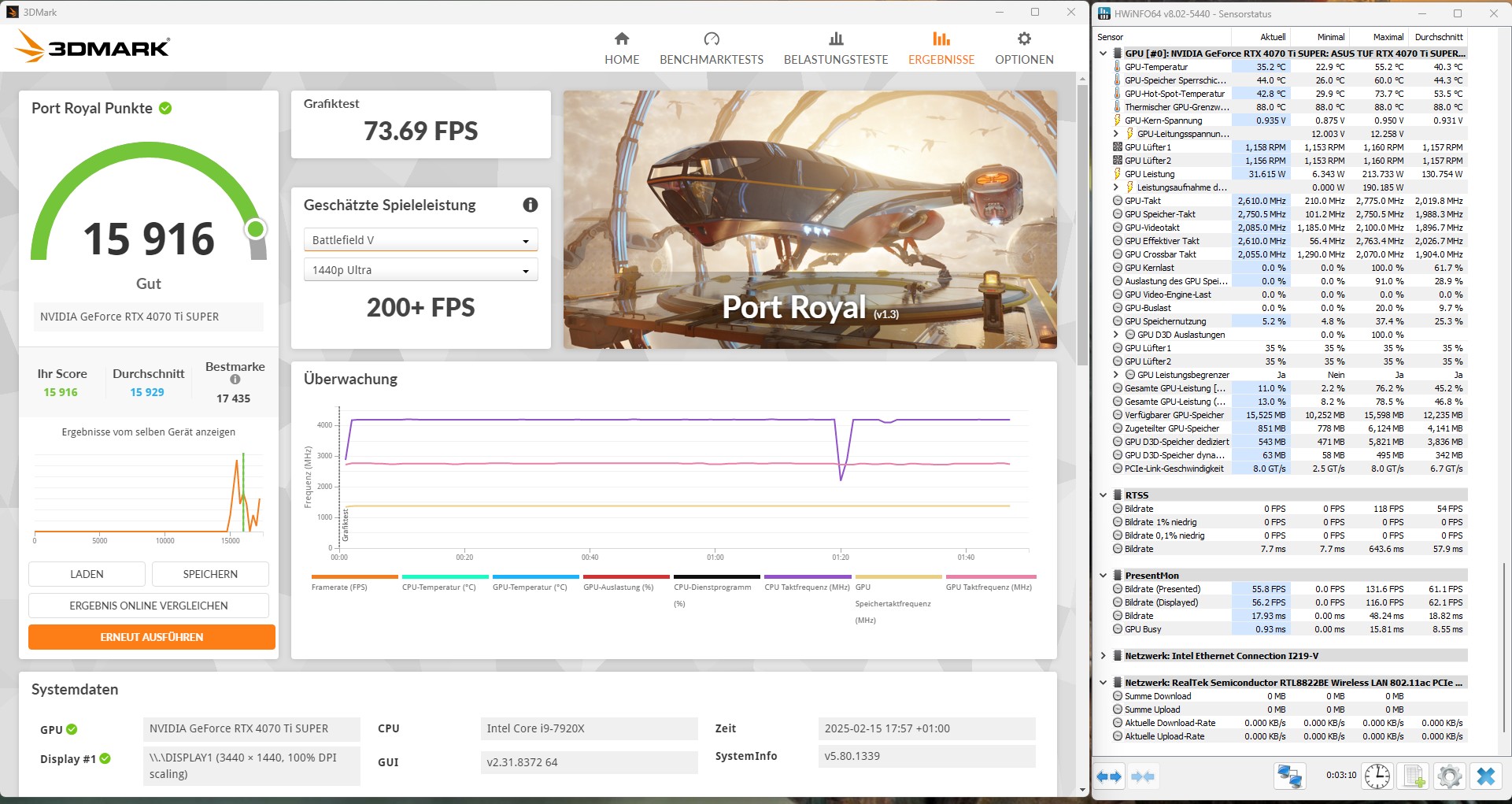Image resolution: width=1512 pixels, height=804 pixels.
Task: Click the shrink-layout inward arrows icon in HWiNFO64
Action: (x=1142, y=776)
